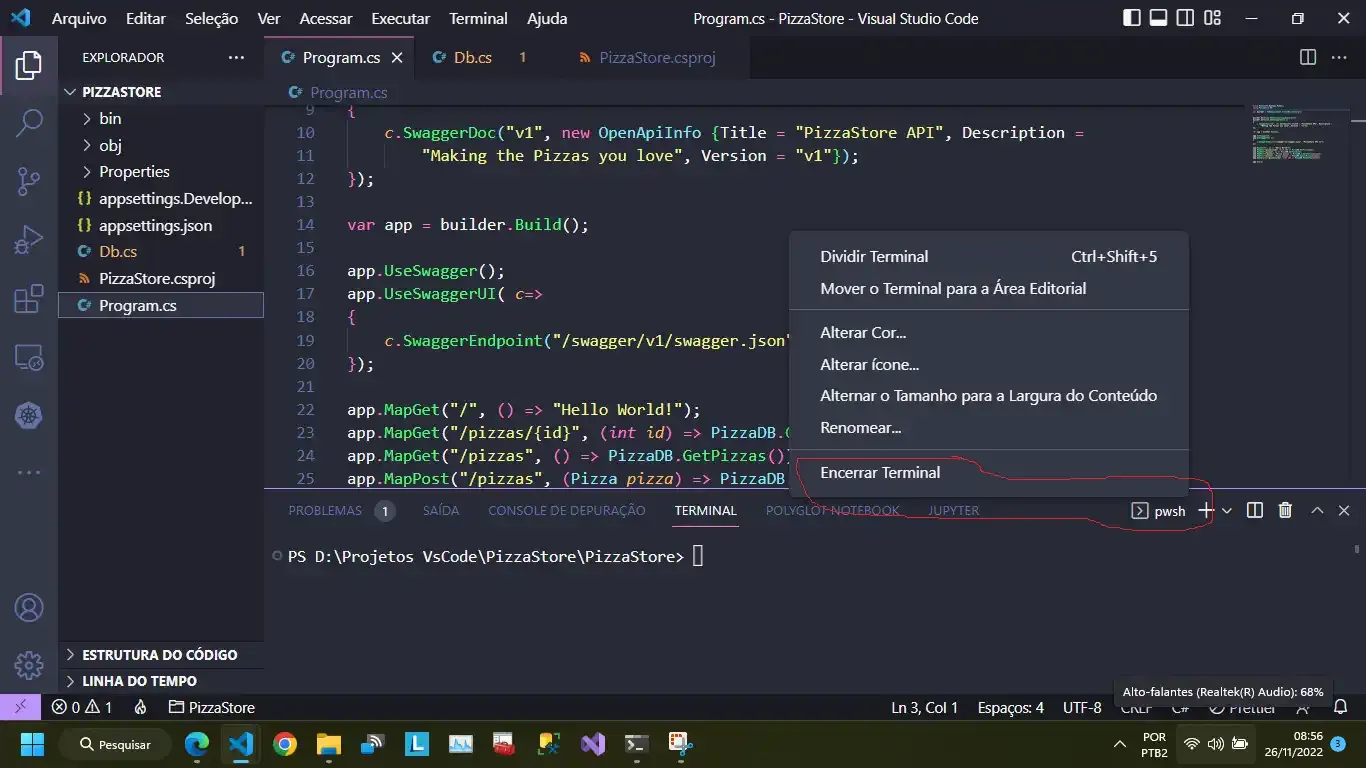
Task: Open the Kubernetes view icon
Action: 29,415
